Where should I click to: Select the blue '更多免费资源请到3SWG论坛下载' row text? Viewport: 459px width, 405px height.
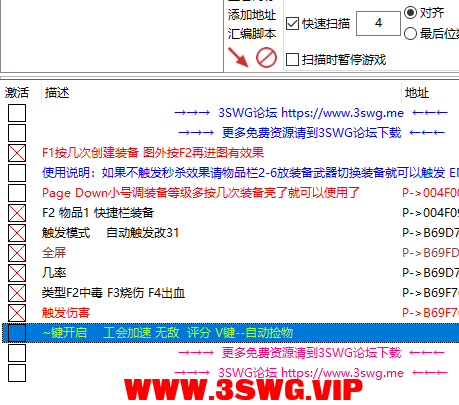[311, 133]
